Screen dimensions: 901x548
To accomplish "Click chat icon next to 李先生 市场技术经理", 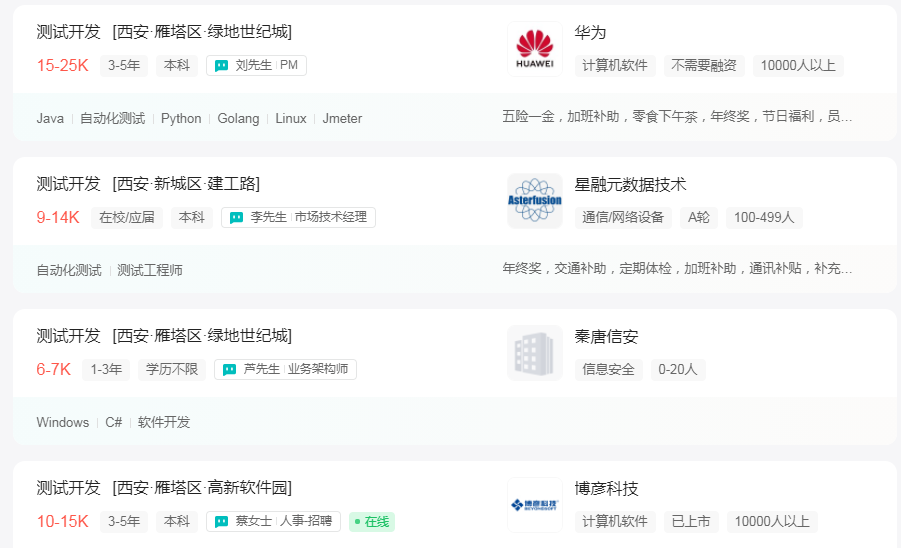I will [236, 218].
